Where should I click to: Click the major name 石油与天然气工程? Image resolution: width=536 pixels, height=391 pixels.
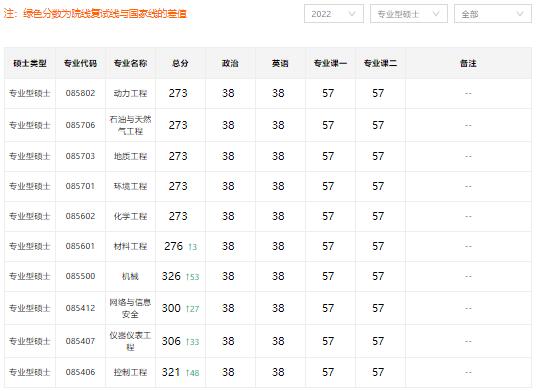[131, 125]
